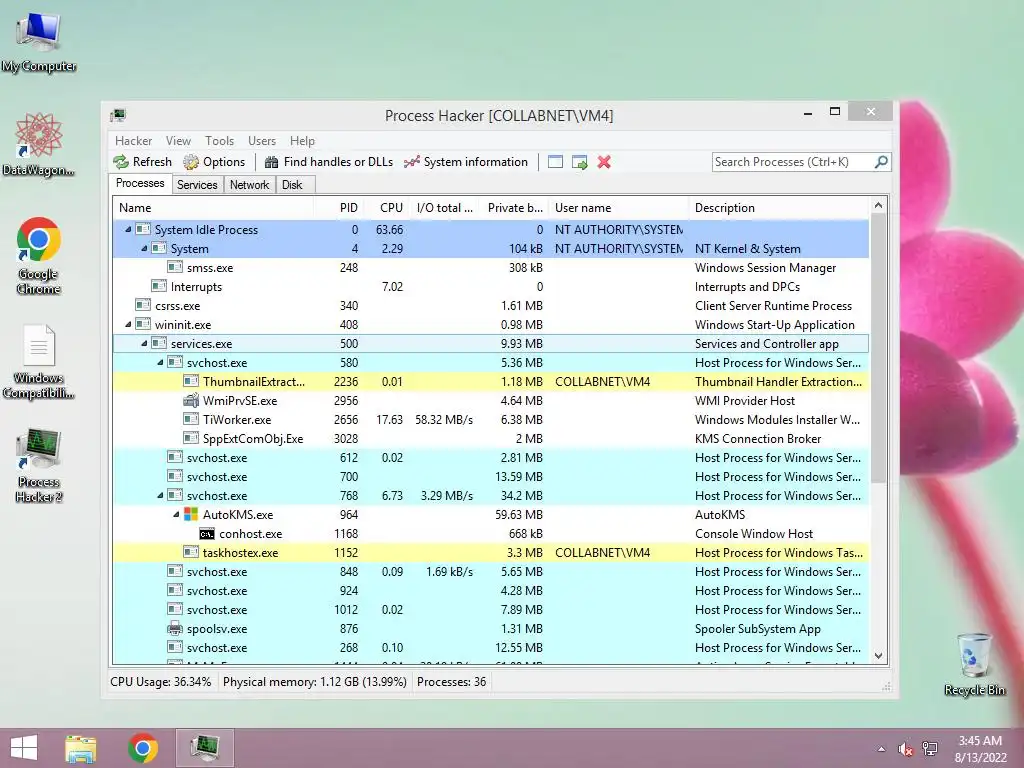The width and height of the screenshot is (1024, 768).
Task: Collapse the svchost.exe PID 768 node
Action: click(160, 495)
